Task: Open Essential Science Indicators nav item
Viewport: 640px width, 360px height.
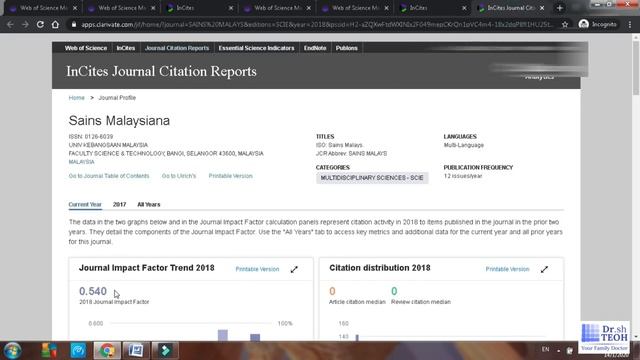Action: (x=256, y=48)
